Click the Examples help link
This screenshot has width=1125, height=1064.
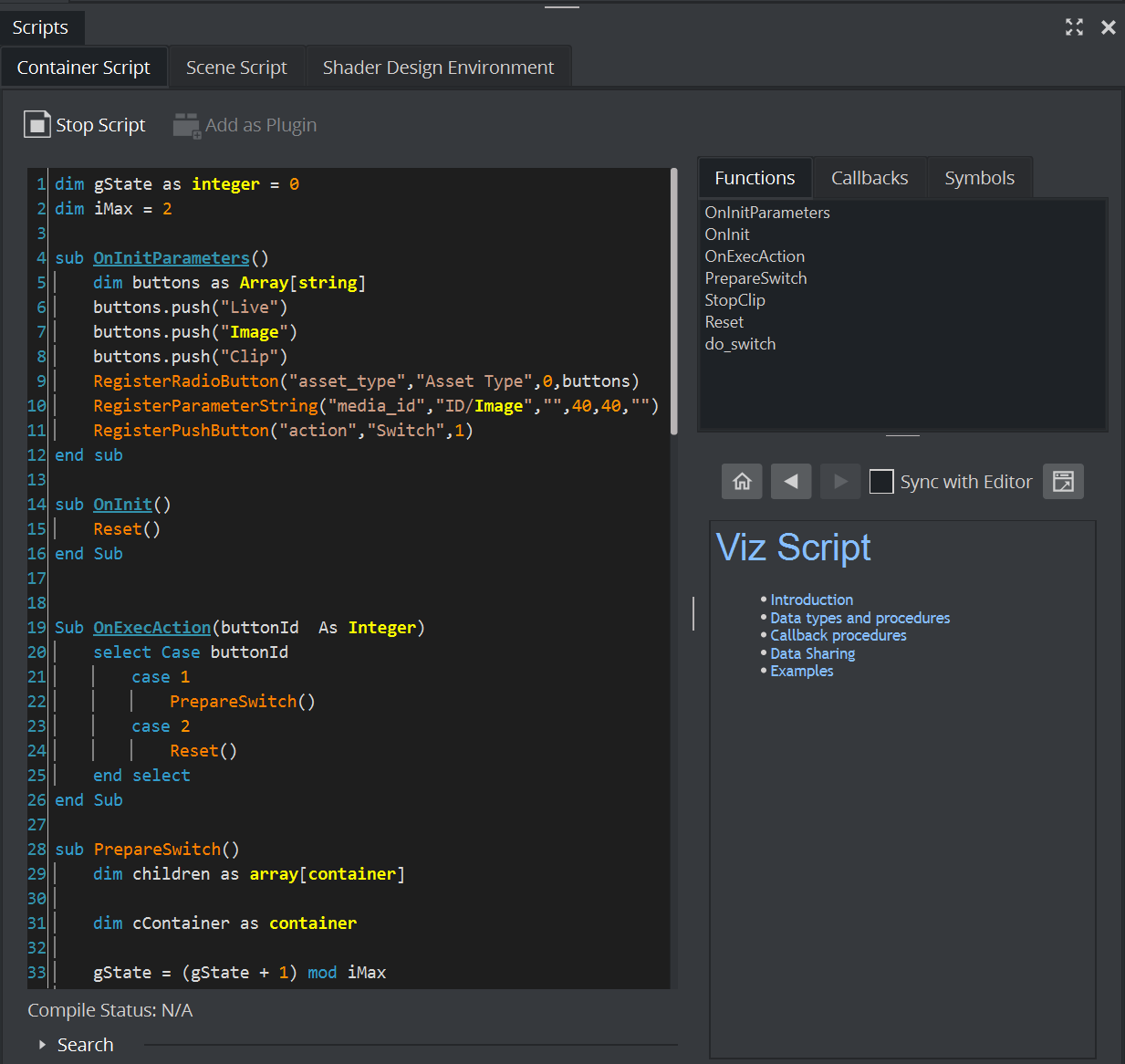click(801, 671)
